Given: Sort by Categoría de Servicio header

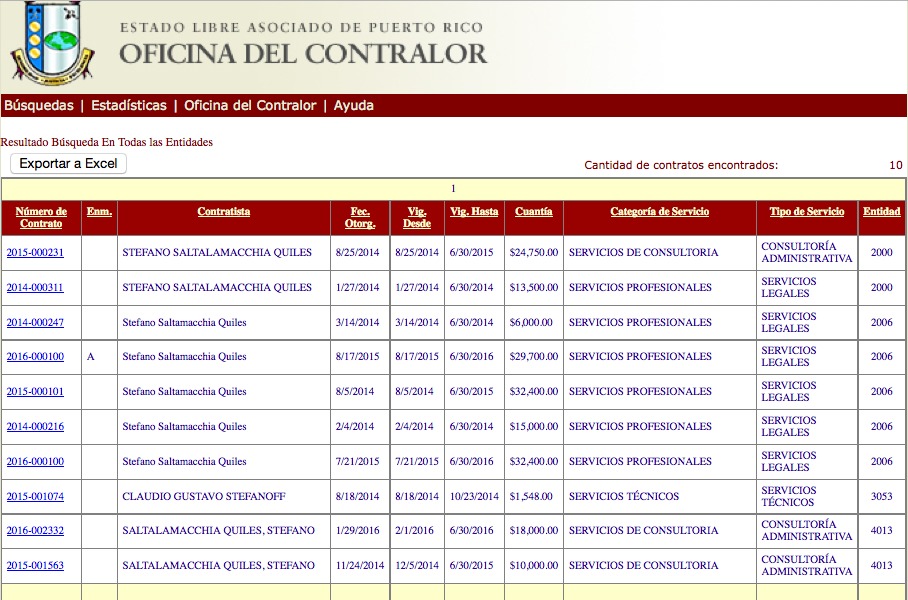Looking at the screenshot, I should [660, 211].
